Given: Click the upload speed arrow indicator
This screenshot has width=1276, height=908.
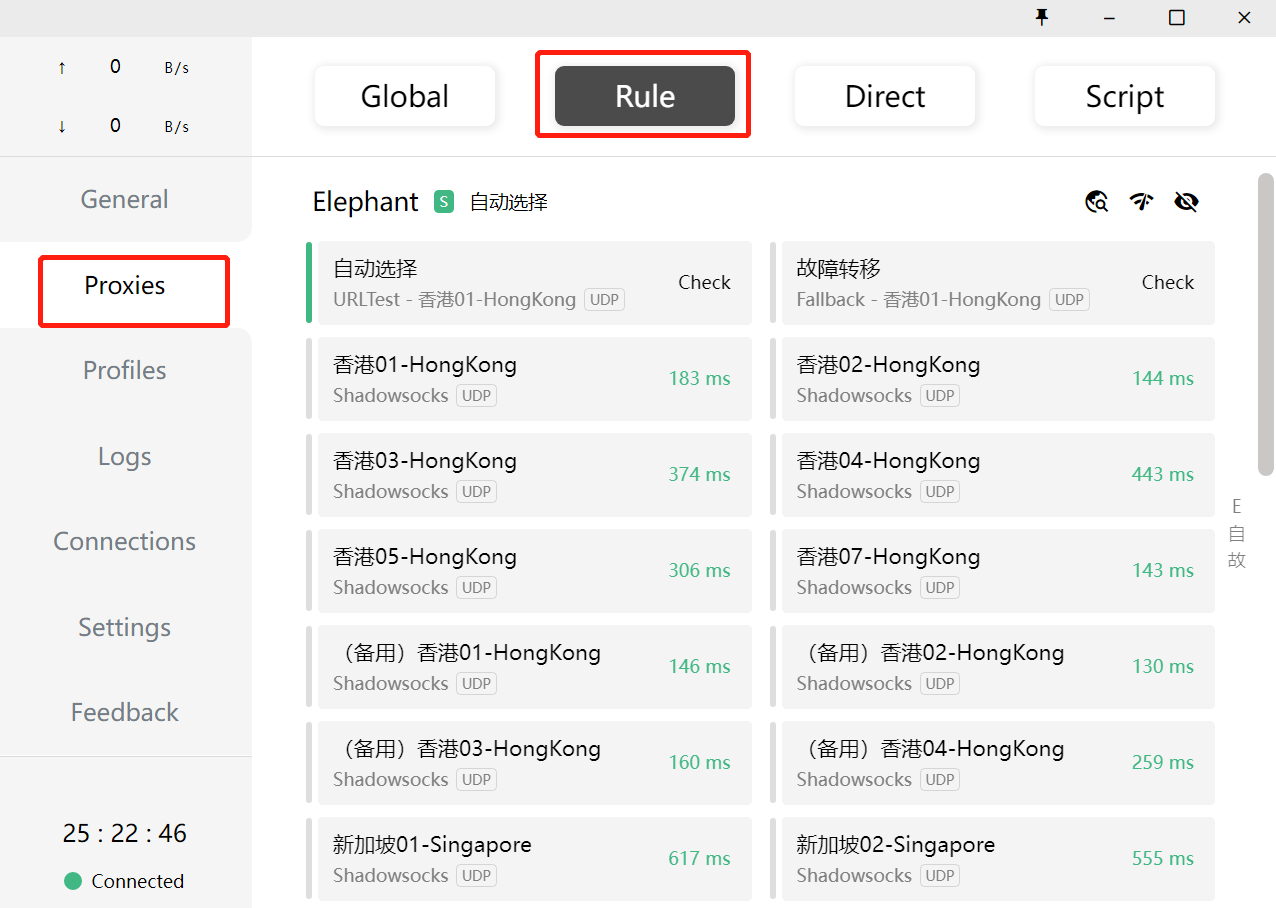Looking at the screenshot, I should [x=62, y=68].
